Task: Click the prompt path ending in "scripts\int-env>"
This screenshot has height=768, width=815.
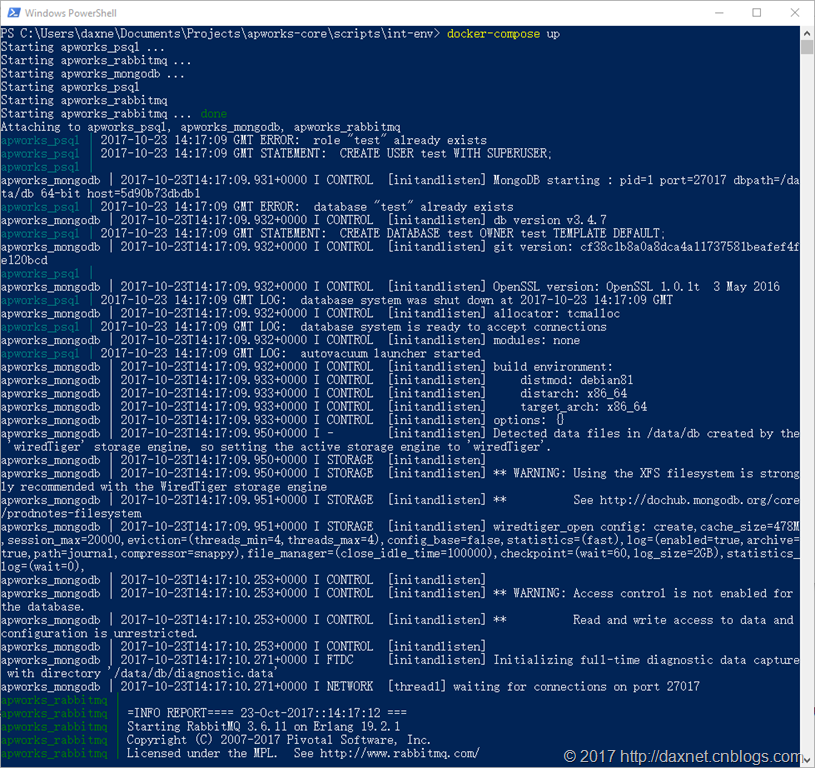Action: pos(220,34)
